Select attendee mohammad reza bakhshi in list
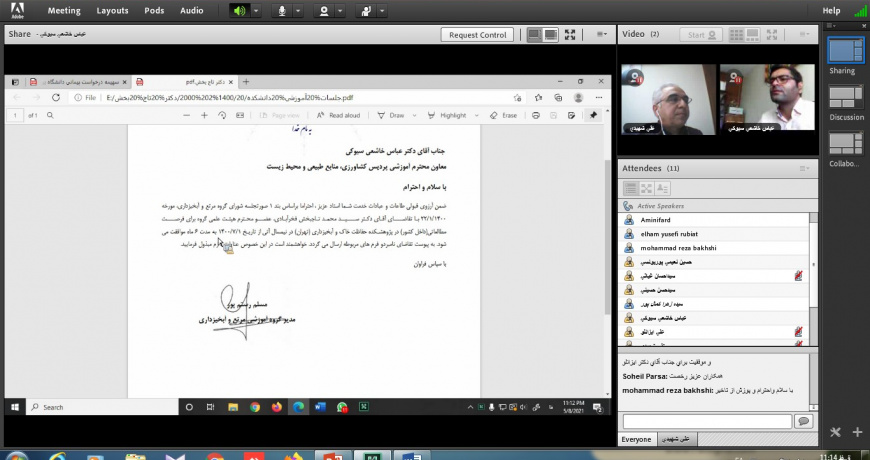The height and width of the screenshot is (460, 870). [714, 248]
